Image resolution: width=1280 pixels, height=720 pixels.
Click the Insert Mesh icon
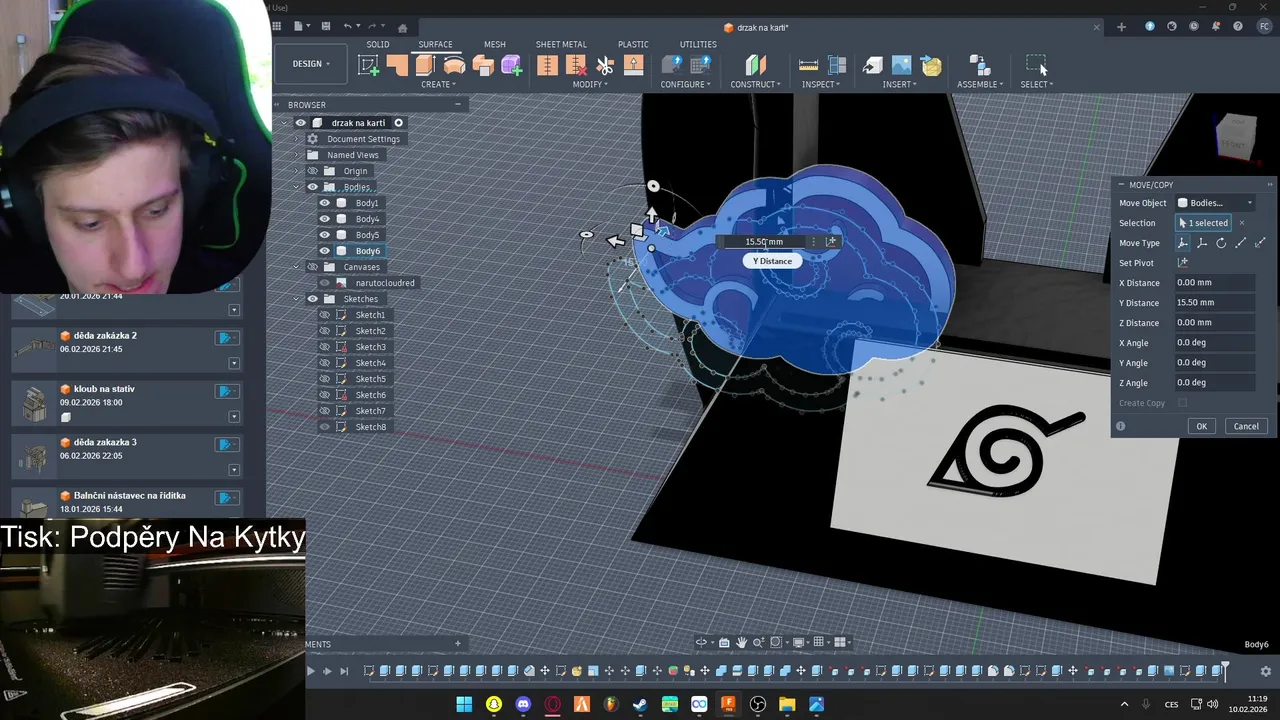tap(931, 65)
